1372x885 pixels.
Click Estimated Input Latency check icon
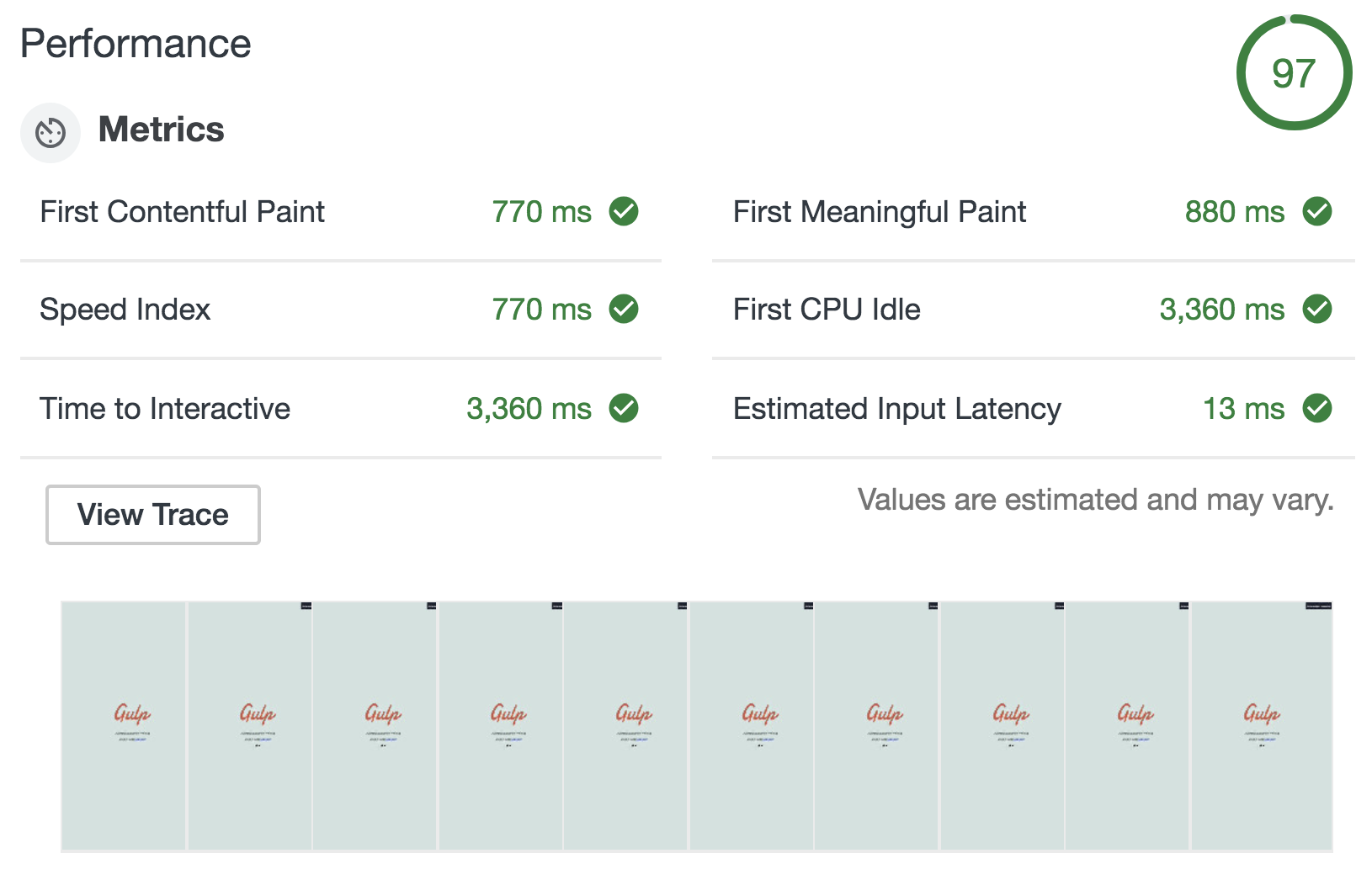[x=1317, y=409]
